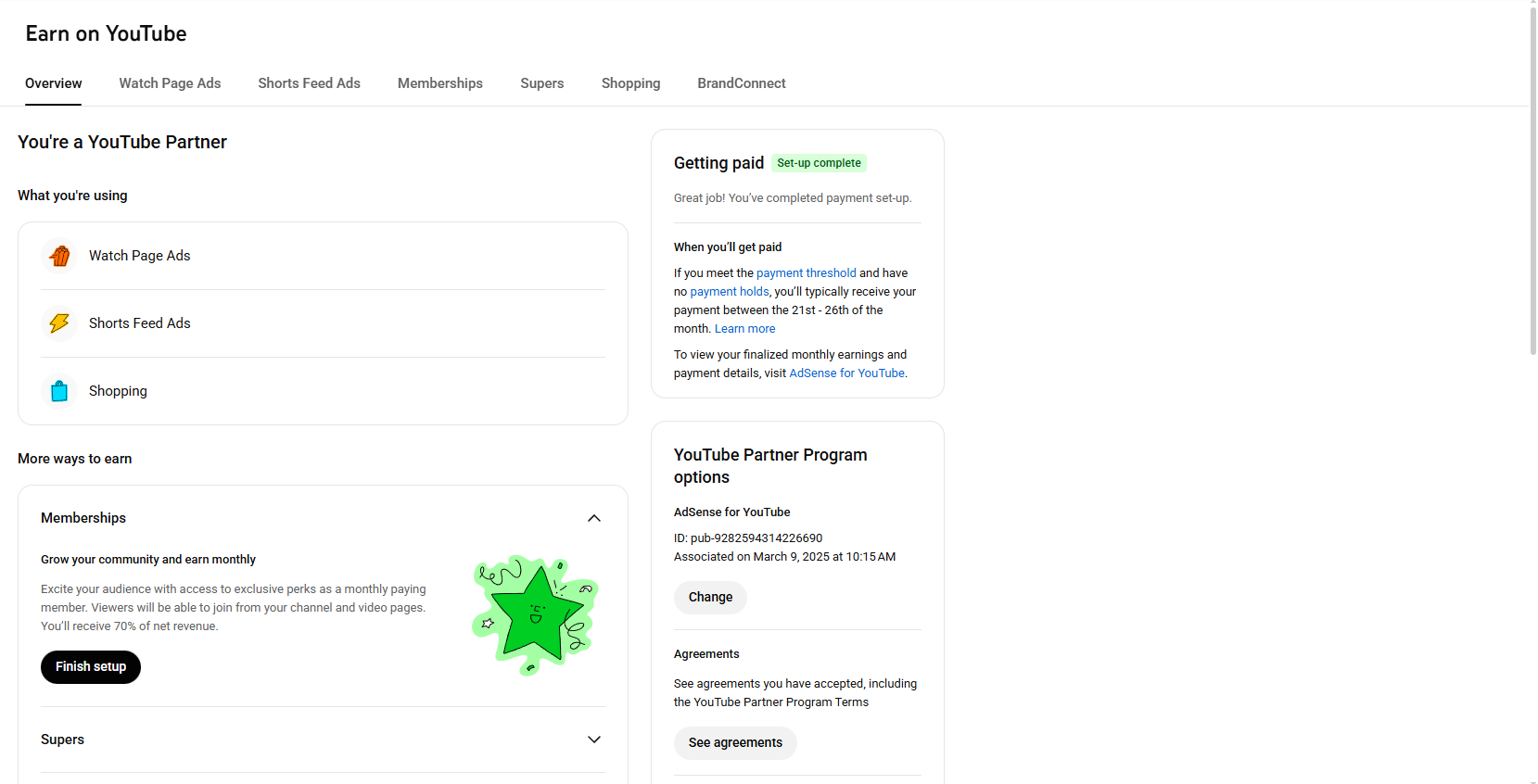Viewport: 1538px width, 784px height.
Task: Click the Learn more link
Action: tap(744, 329)
